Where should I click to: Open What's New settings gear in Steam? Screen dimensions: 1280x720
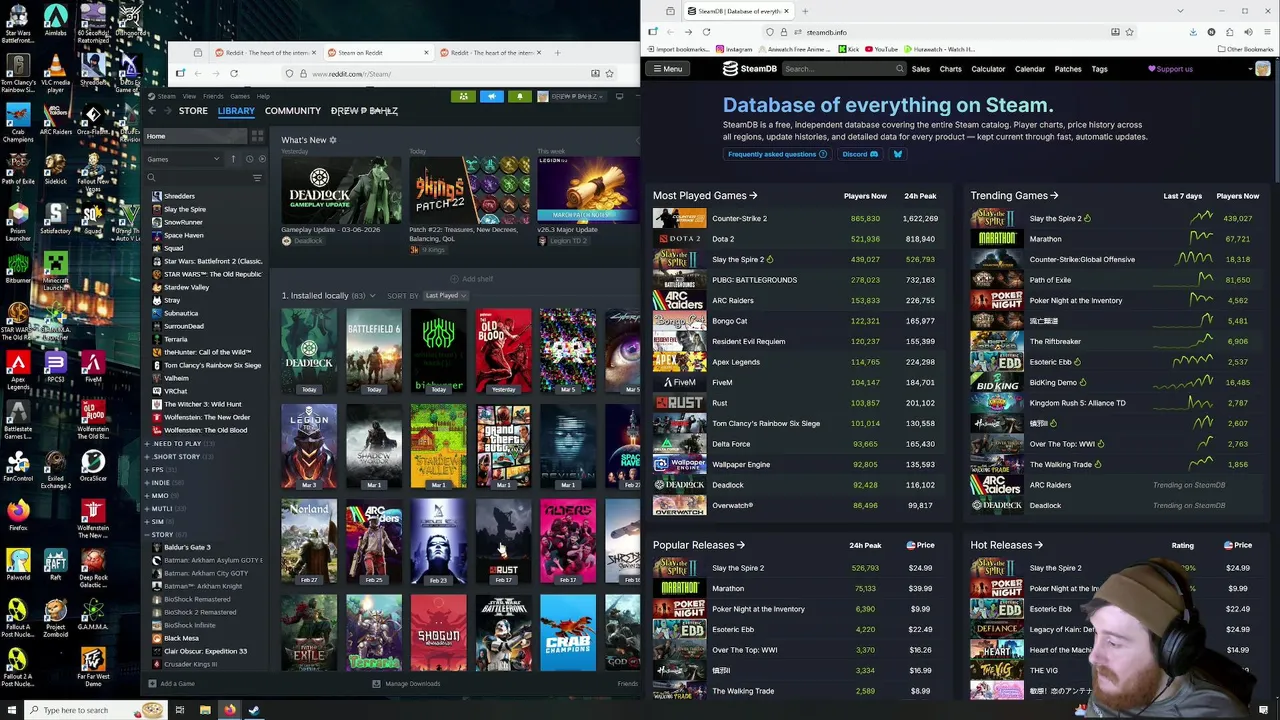333,140
